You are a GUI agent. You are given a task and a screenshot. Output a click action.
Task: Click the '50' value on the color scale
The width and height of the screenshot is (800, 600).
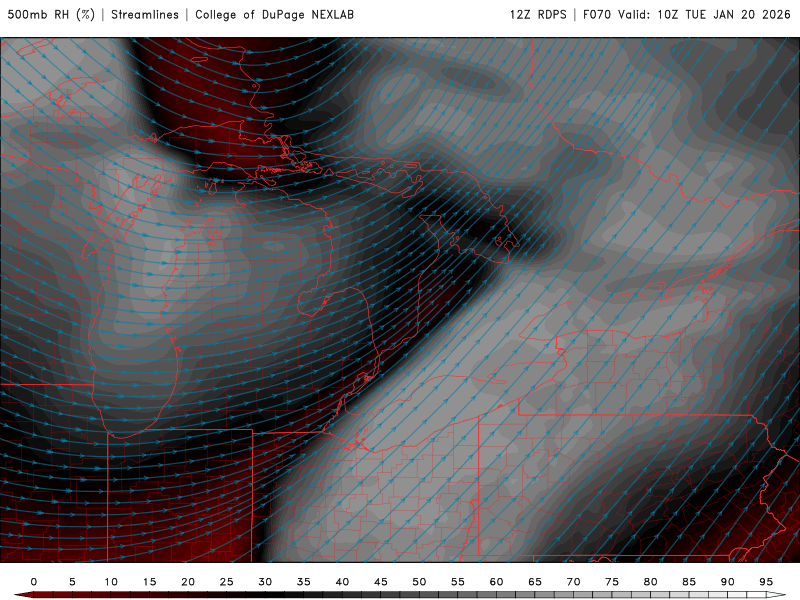click(419, 582)
